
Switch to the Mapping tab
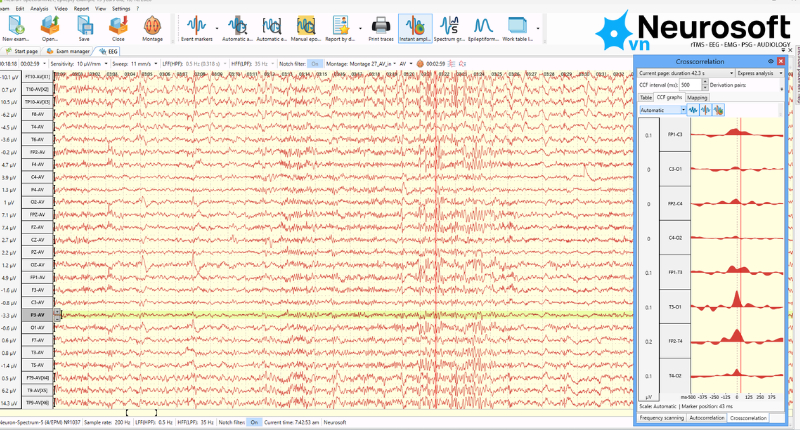click(697, 98)
